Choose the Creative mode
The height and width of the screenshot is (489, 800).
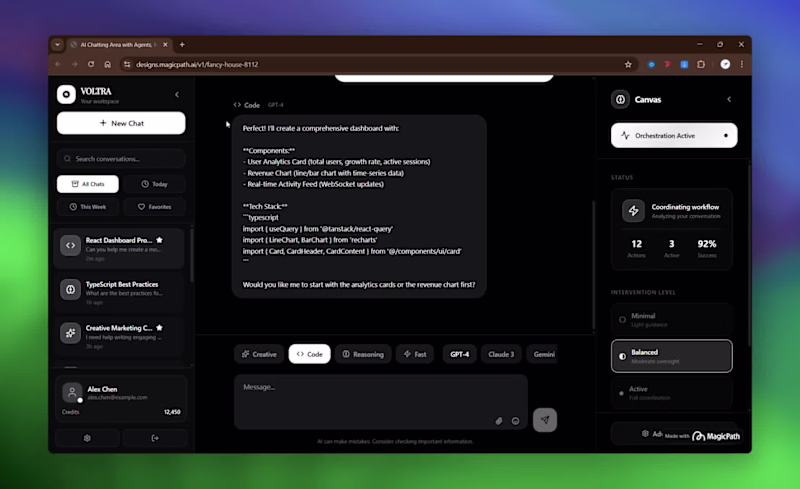[x=259, y=354]
